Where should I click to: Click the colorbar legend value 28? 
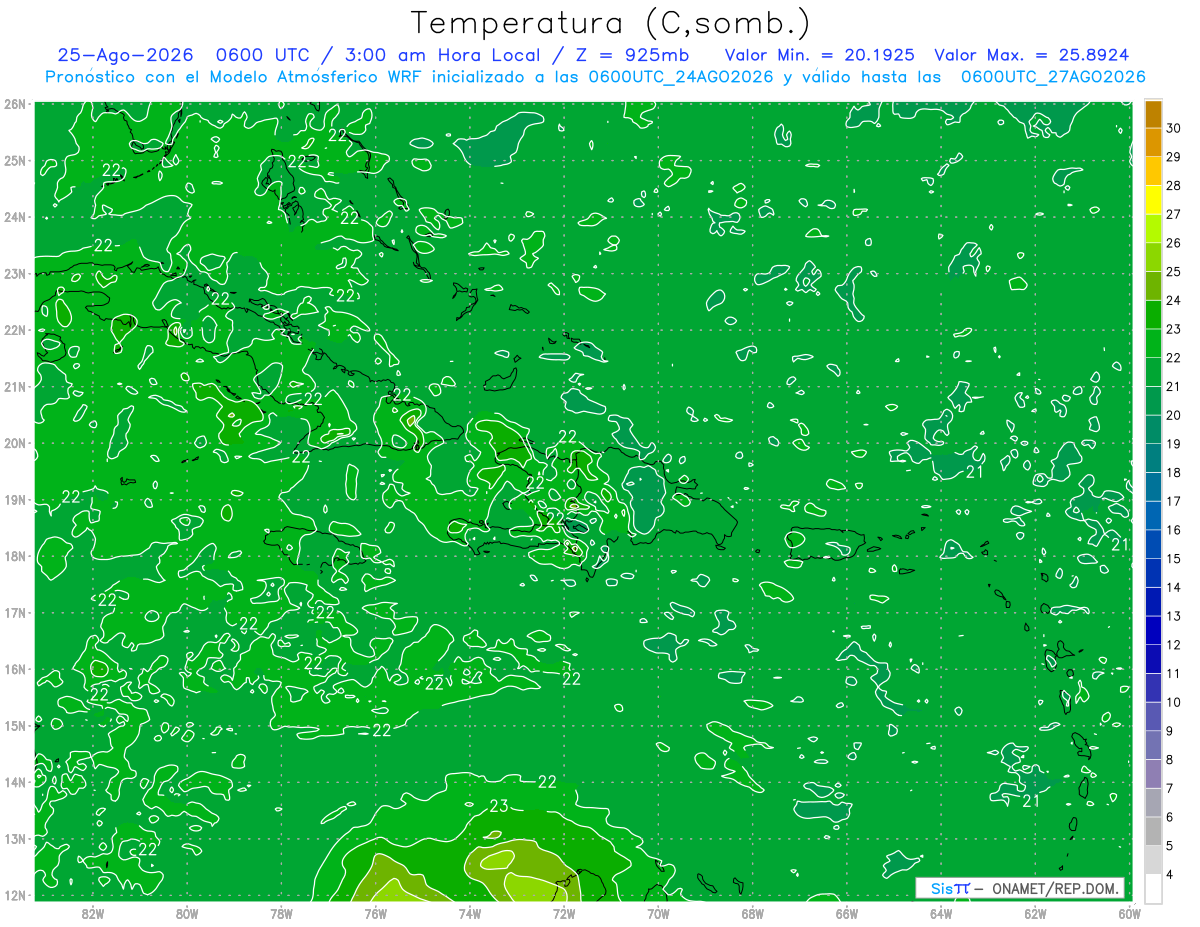1173,186
